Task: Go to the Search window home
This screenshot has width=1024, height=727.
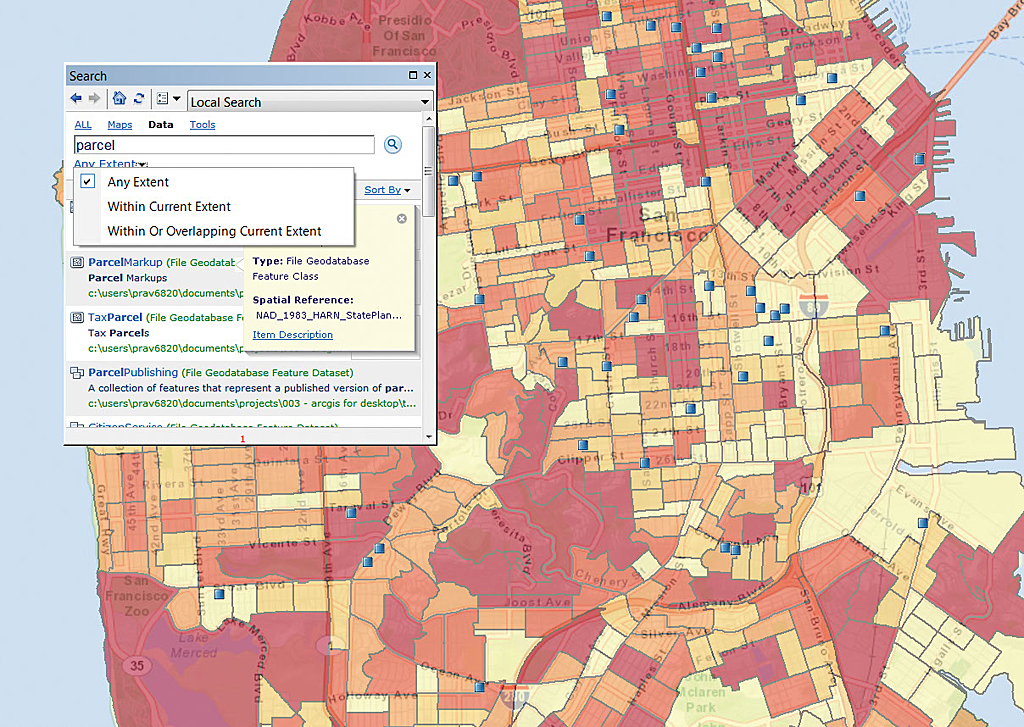Action: point(120,99)
